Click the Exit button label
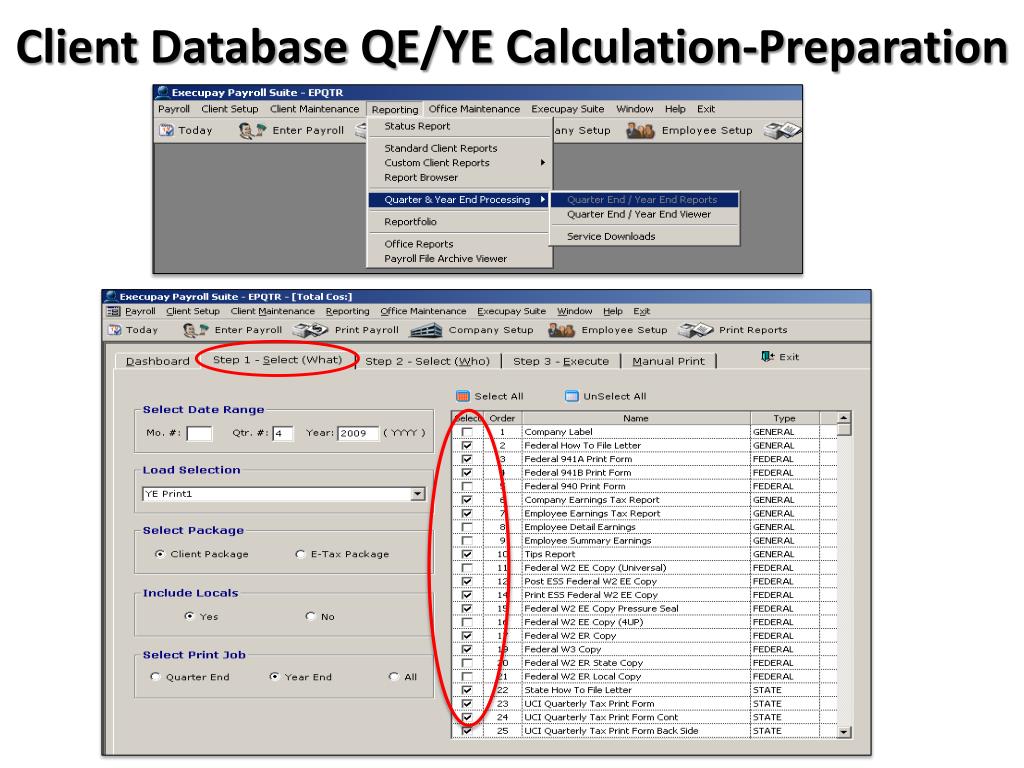 [x=789, y=357]
